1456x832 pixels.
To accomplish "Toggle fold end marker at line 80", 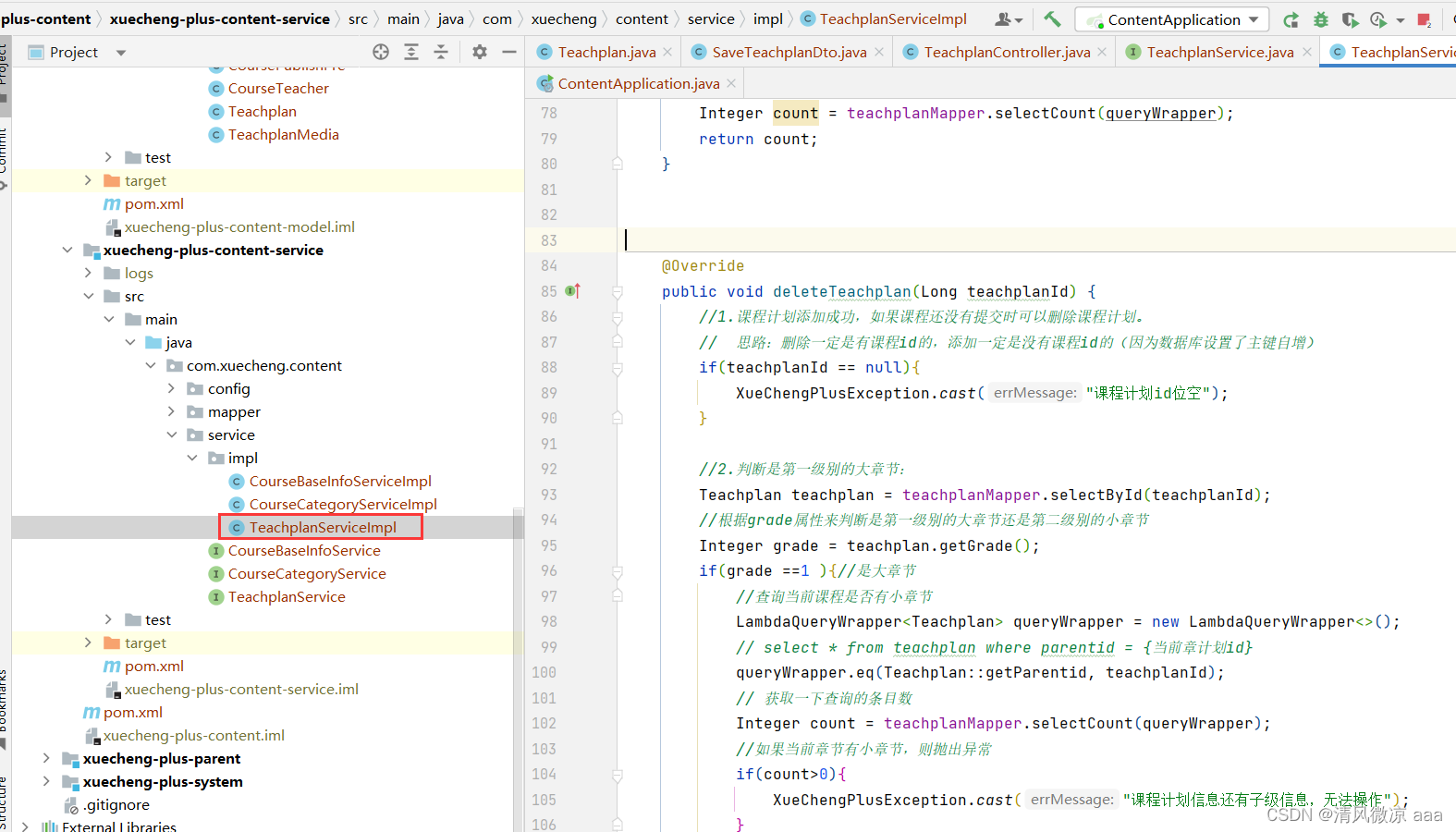I will click(x=617, y=164).
